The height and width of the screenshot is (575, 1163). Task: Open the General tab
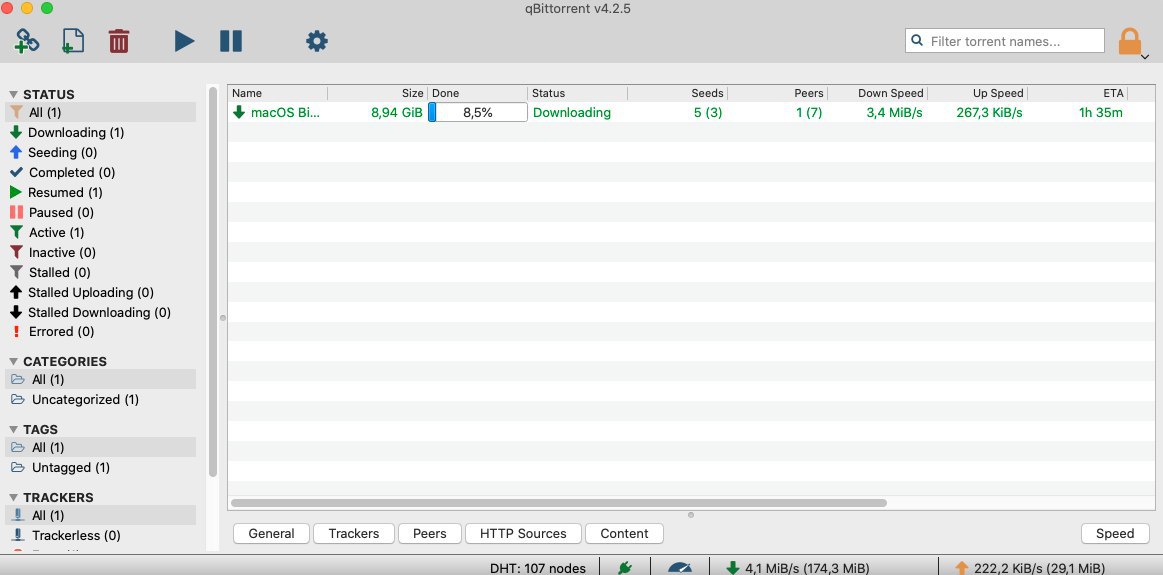click(271, 533)
